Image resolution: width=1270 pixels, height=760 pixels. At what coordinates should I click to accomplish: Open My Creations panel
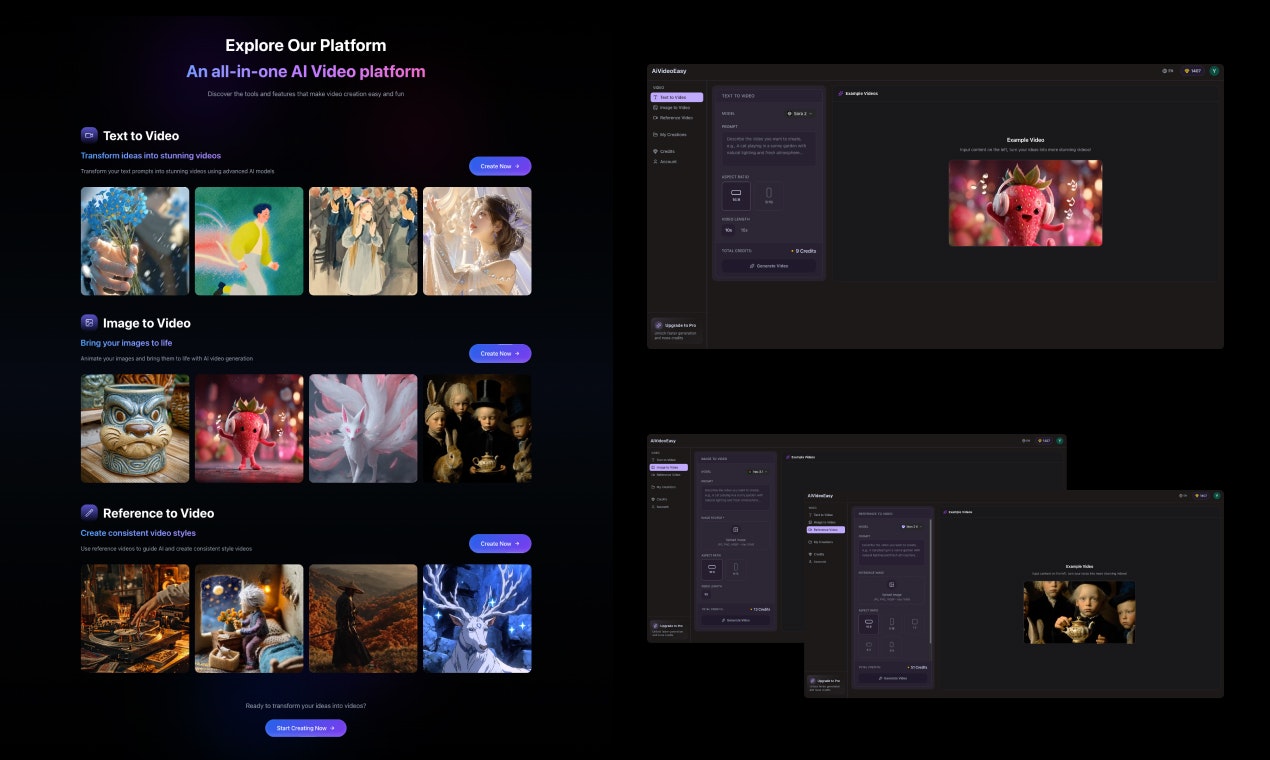[670, 135]
